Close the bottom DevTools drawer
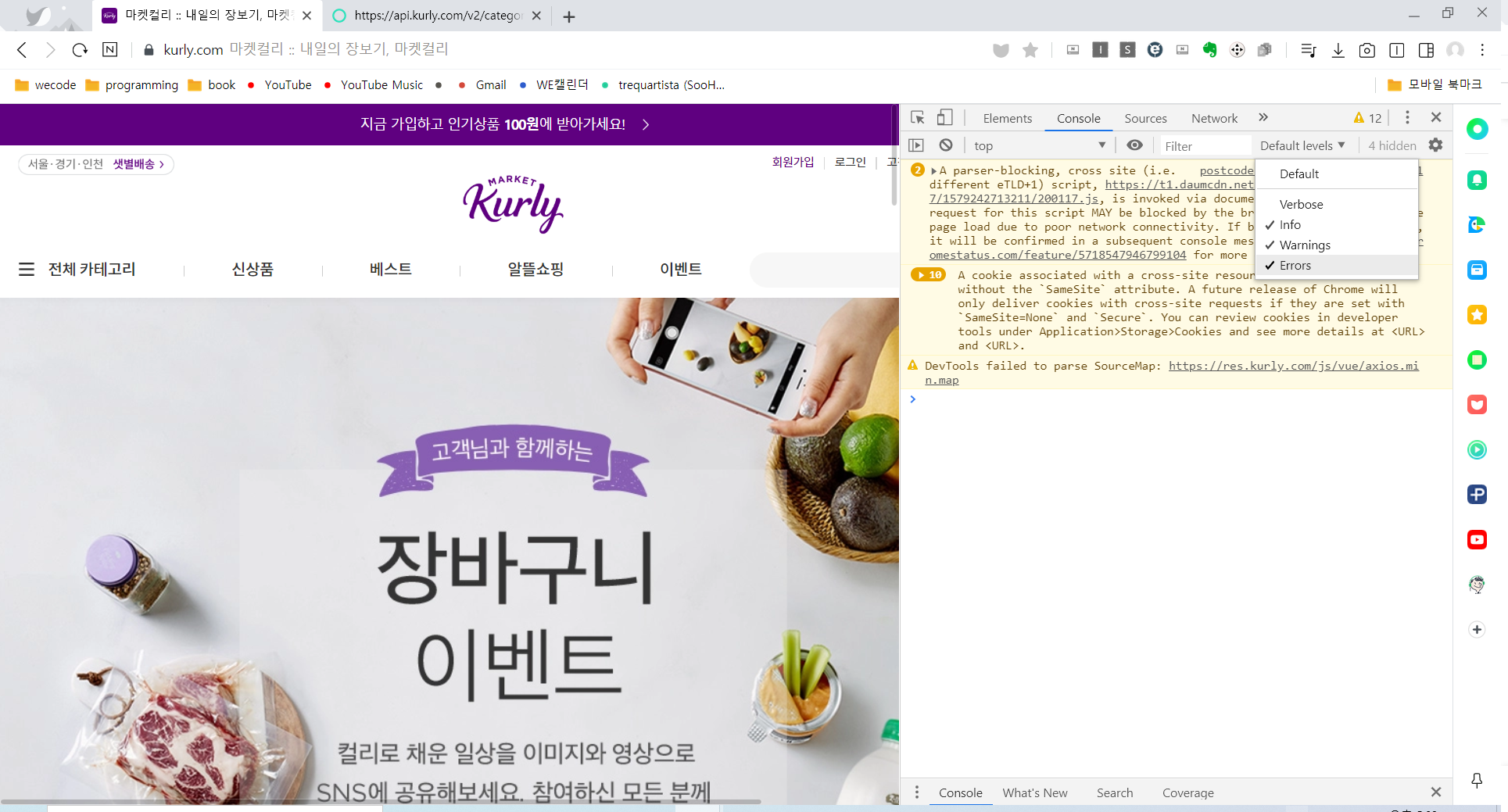Viewport: 1508px width, 812px height. pyautogui.click(x=1436, y=792)
